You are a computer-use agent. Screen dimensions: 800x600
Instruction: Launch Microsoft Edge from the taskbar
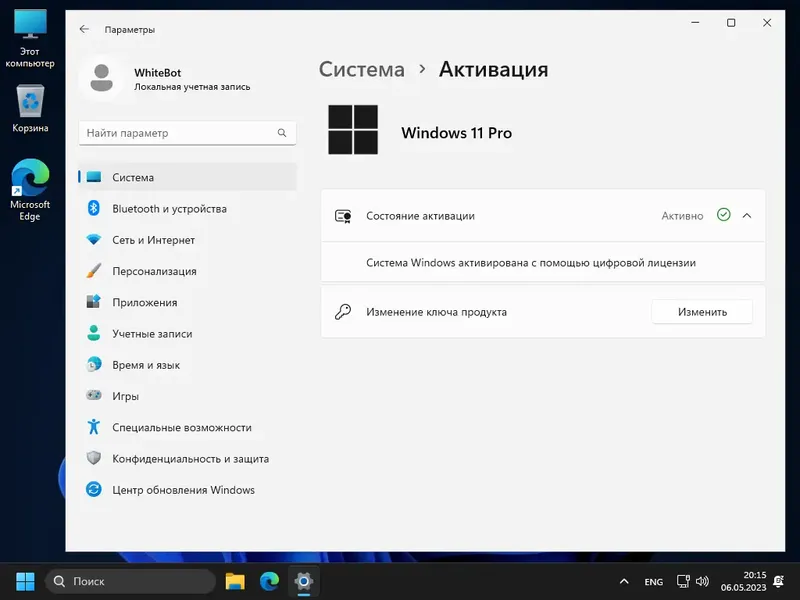coord(268,581)
